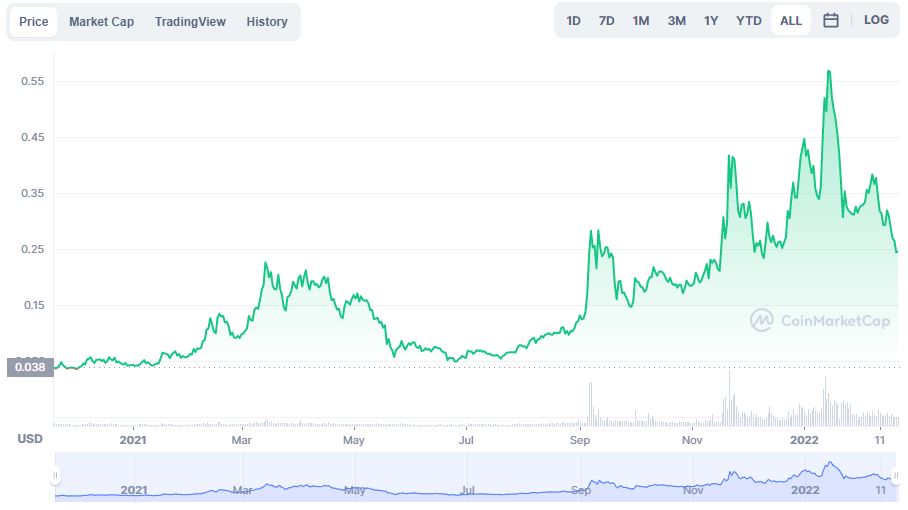Image resolution: width=908 pixels, height=510 pixels.
Task: Open the calendar date range picker
Action: tap(830, 20)
